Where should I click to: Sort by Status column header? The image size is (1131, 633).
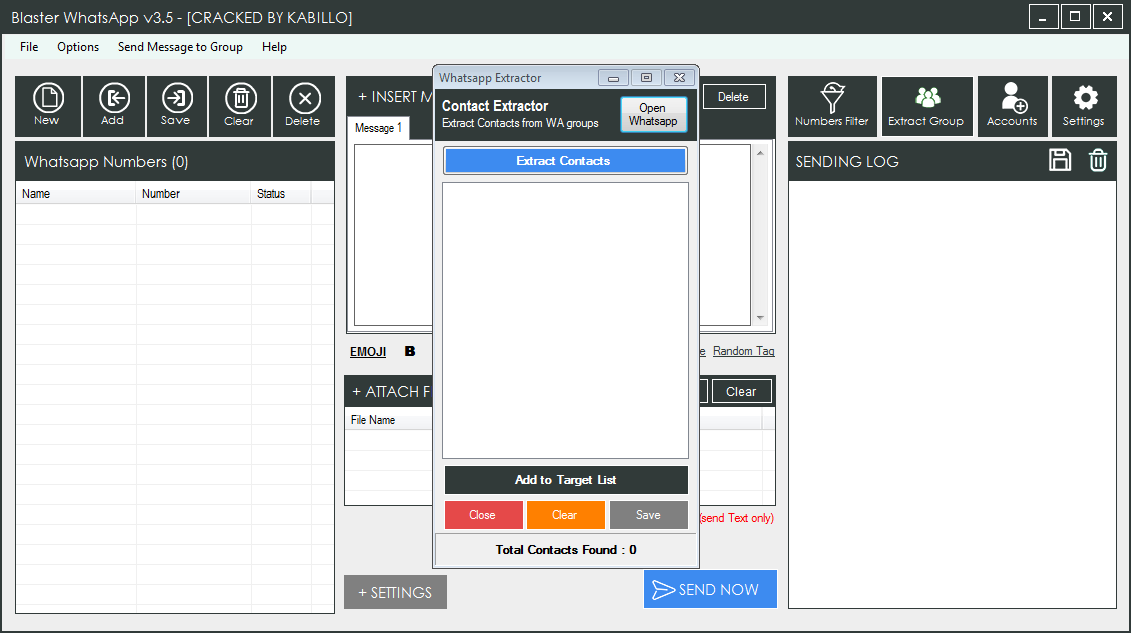281,193
